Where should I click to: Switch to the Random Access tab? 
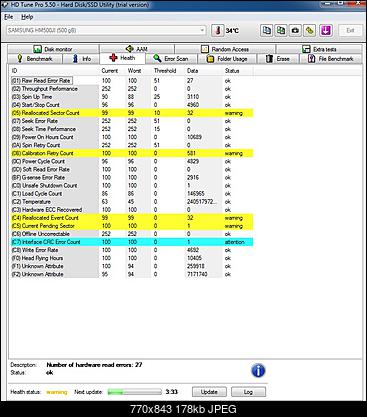225,49
